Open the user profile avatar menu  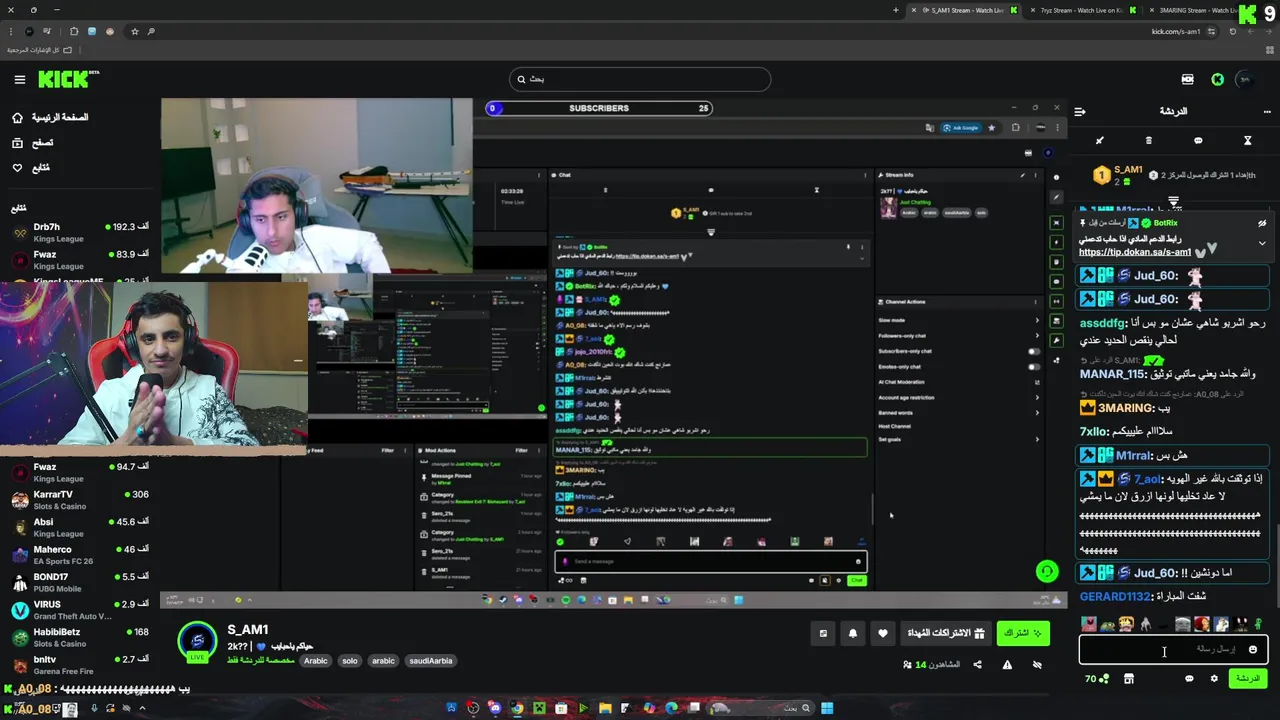[x=1245, y=79]
